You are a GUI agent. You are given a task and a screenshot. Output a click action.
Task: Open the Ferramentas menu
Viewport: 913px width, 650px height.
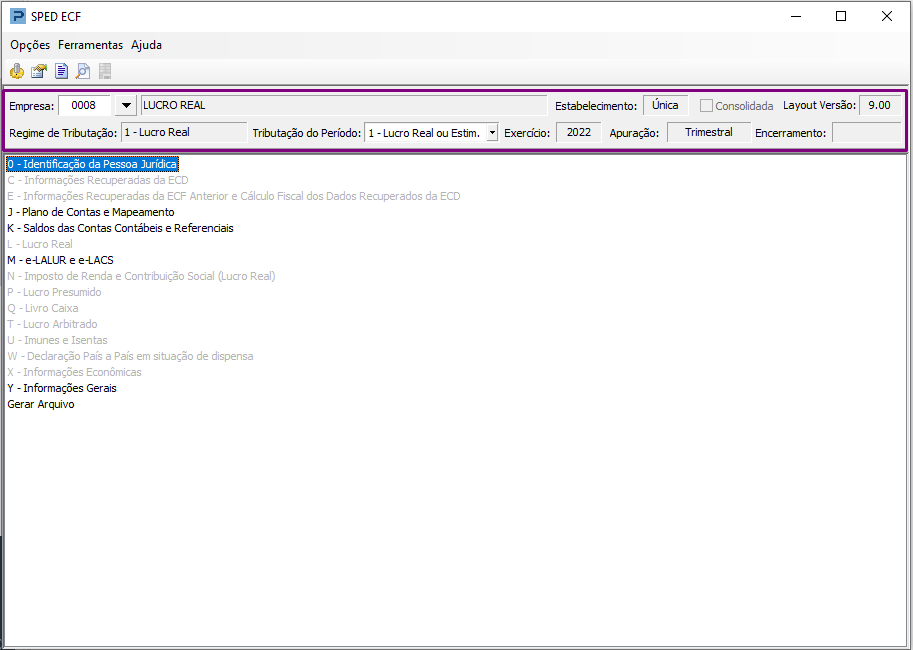pos(90,45)
